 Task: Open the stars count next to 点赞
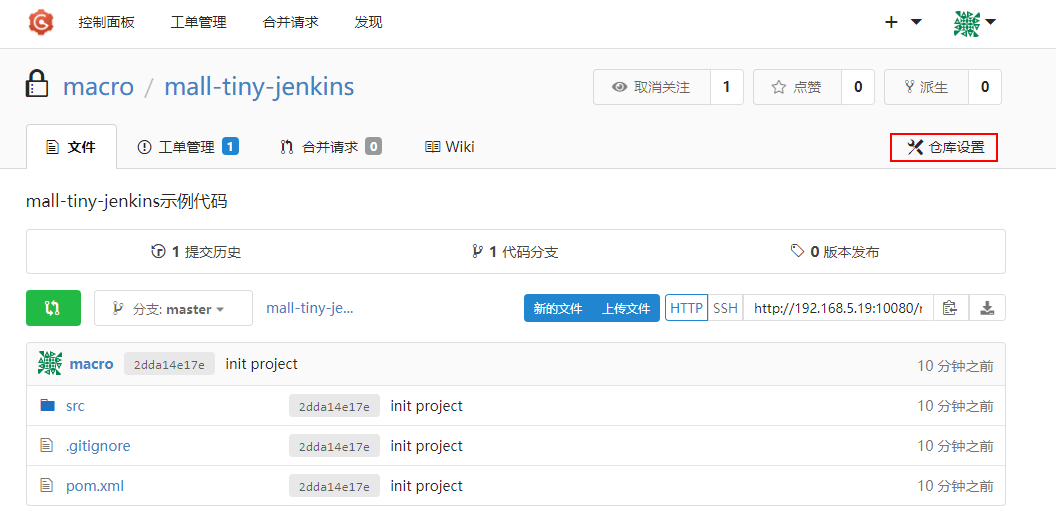tap(858, 87)
